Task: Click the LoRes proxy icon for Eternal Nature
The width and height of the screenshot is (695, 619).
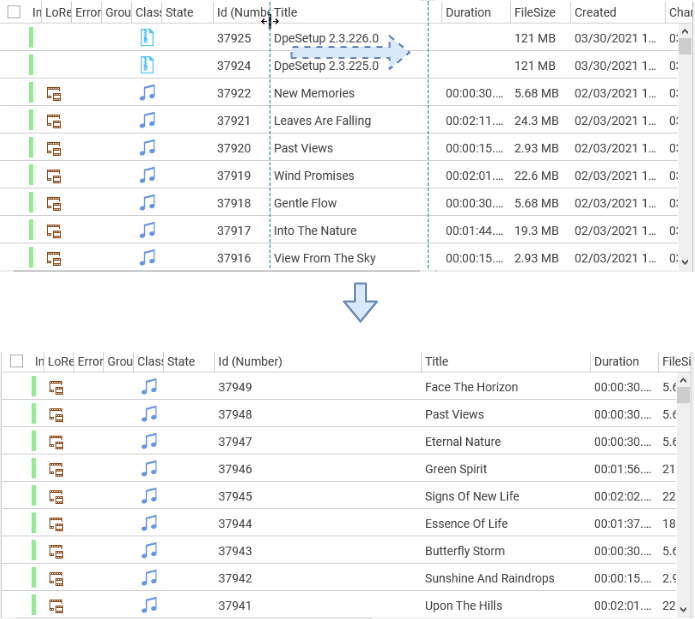Action: tap(56, 441)
